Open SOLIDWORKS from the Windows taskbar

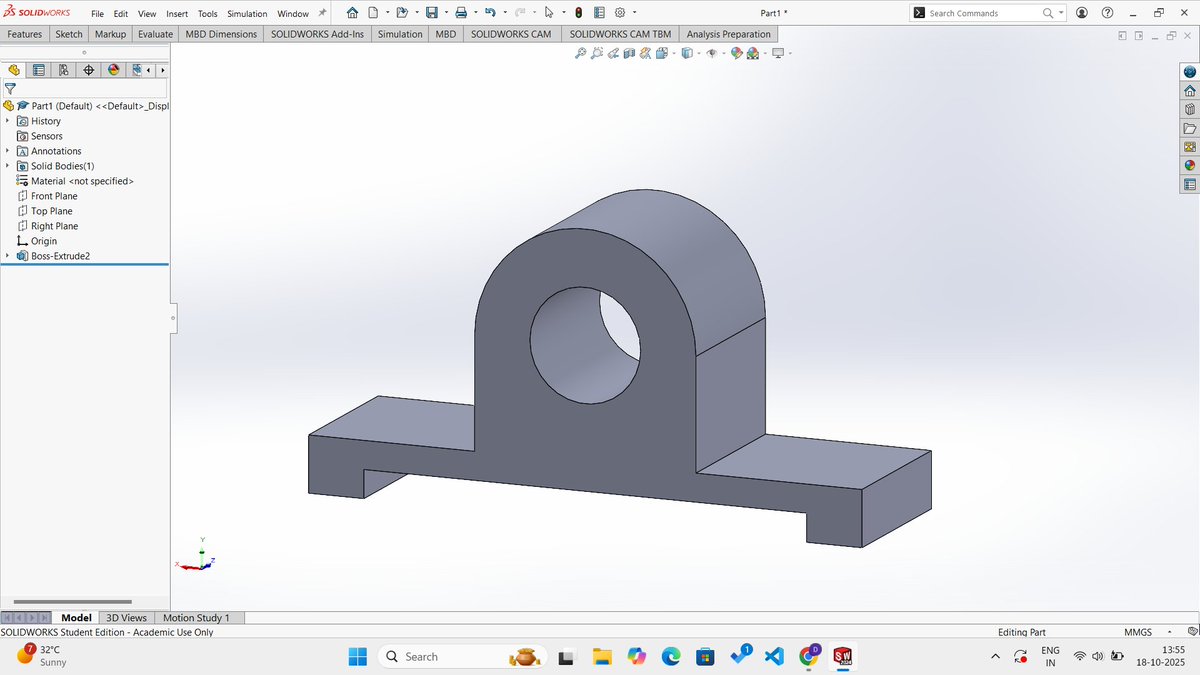pos(842,656)
